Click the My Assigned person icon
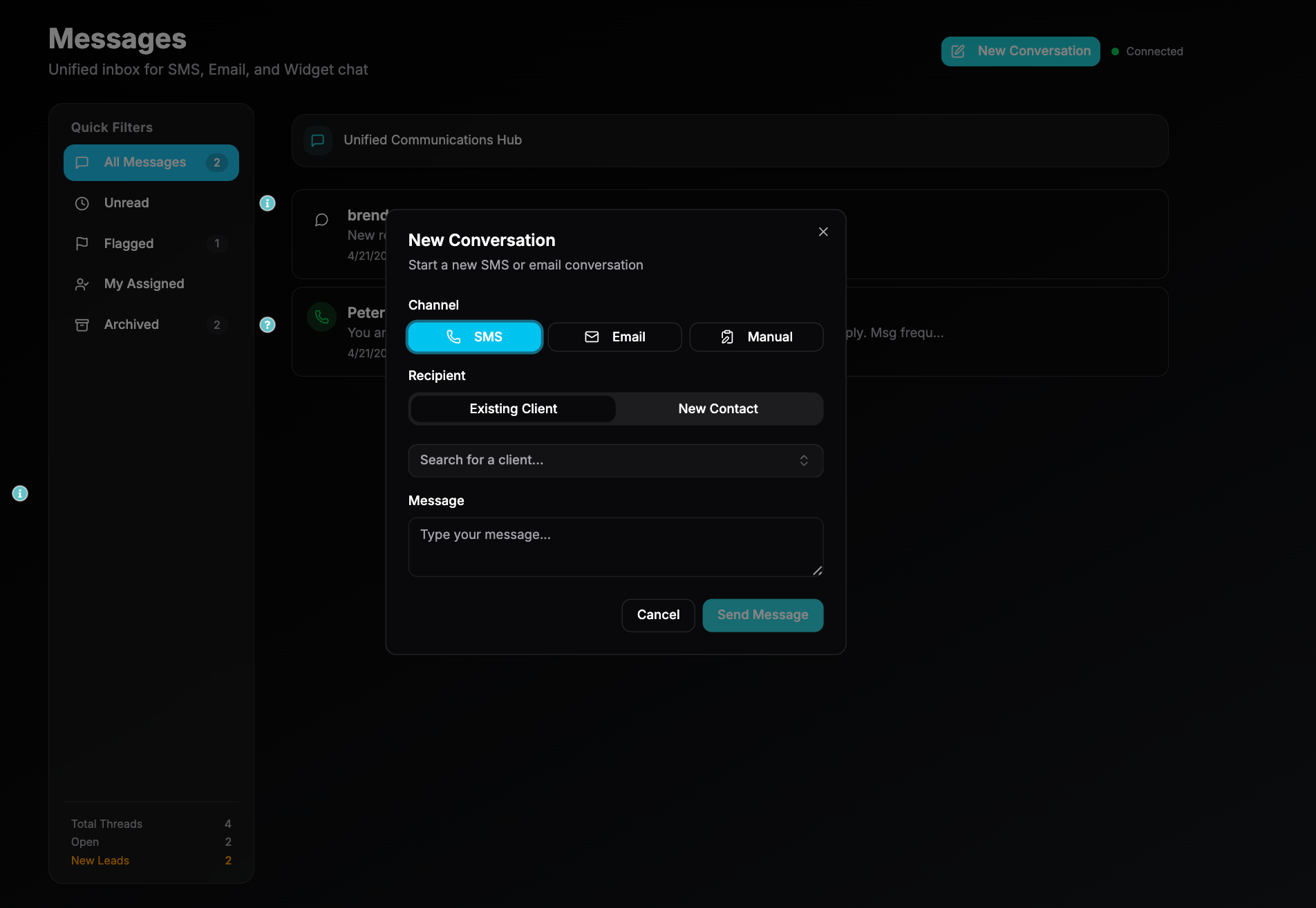Viewport: 1316px width, 908px height. pyautogui.click(x=82, y=284)
